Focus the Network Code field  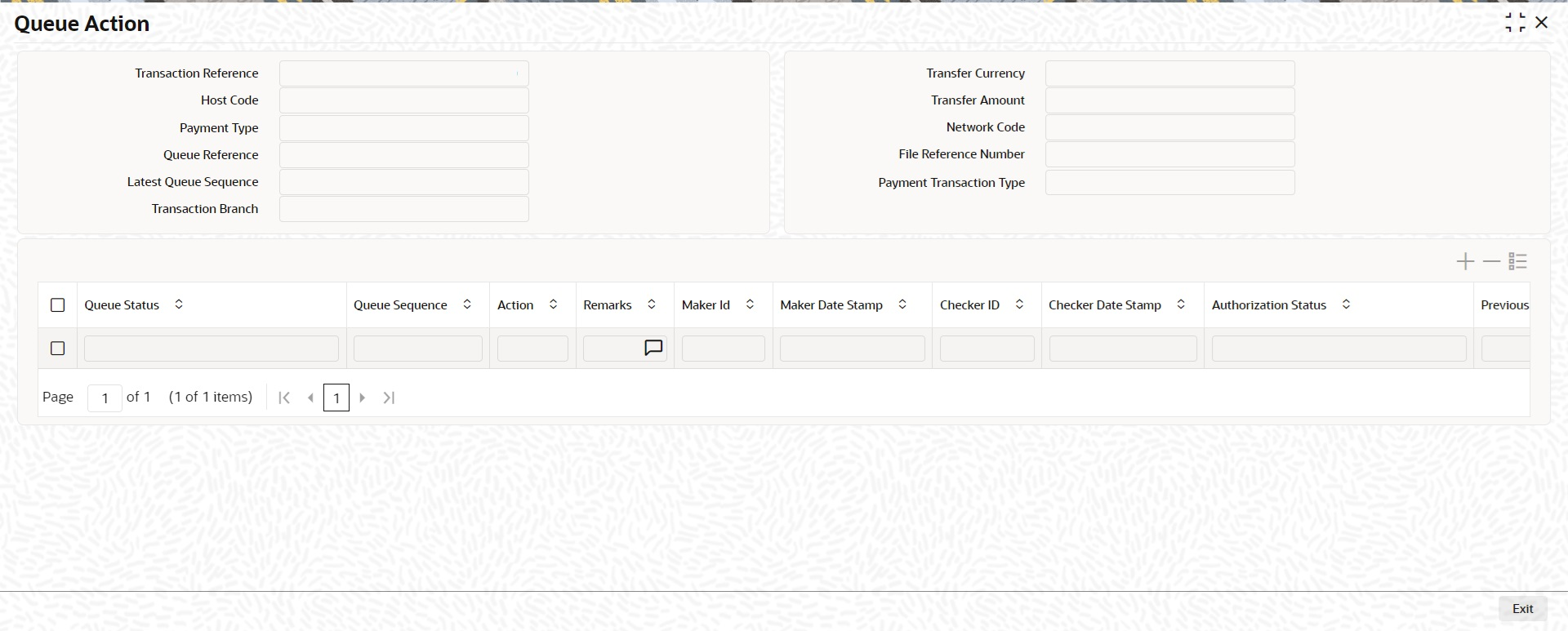1170,127
